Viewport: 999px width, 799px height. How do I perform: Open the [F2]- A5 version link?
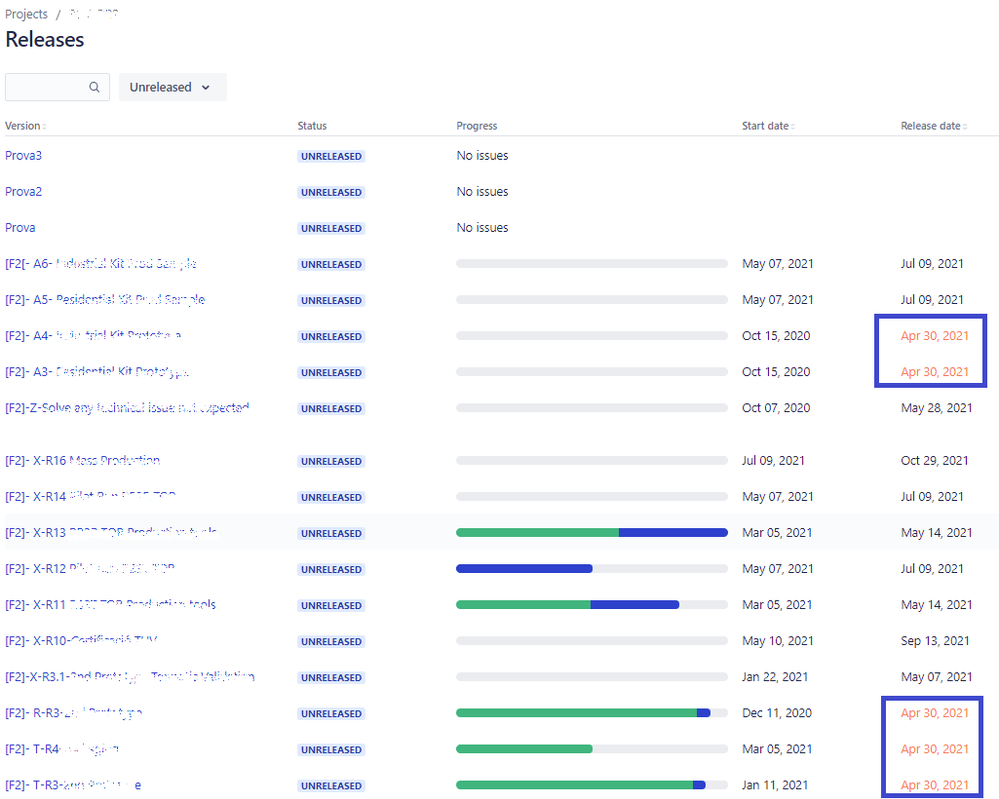[105, 299]
